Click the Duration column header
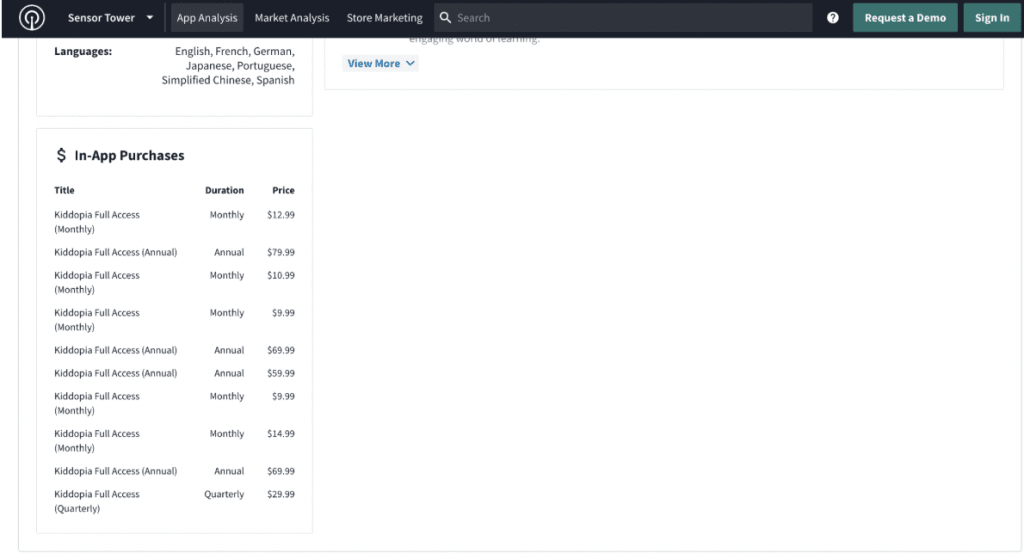This screenshot has height=559, width=1024. pos(224,190)
